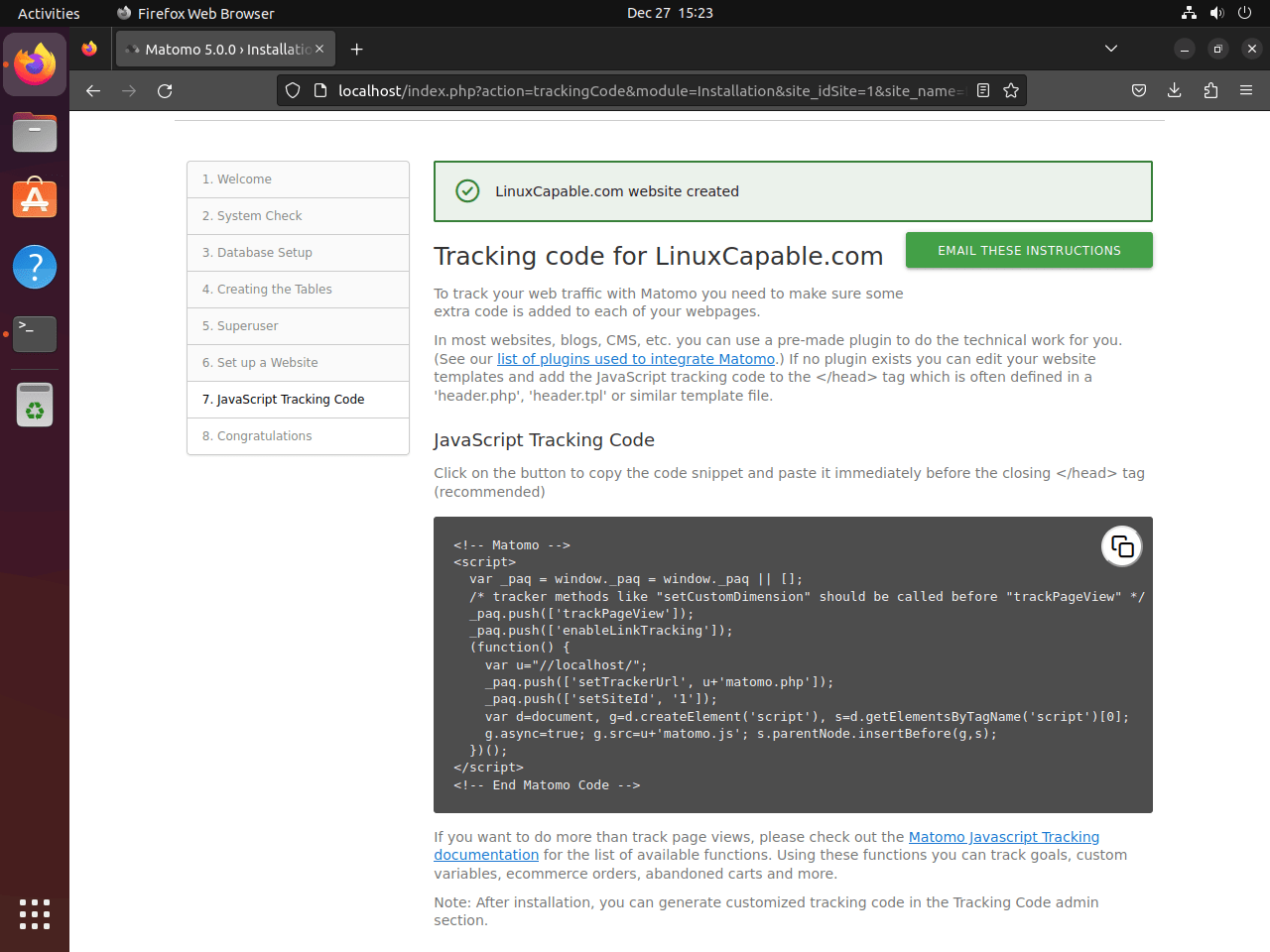Select step 5. Superuser

tap(298, 326)
